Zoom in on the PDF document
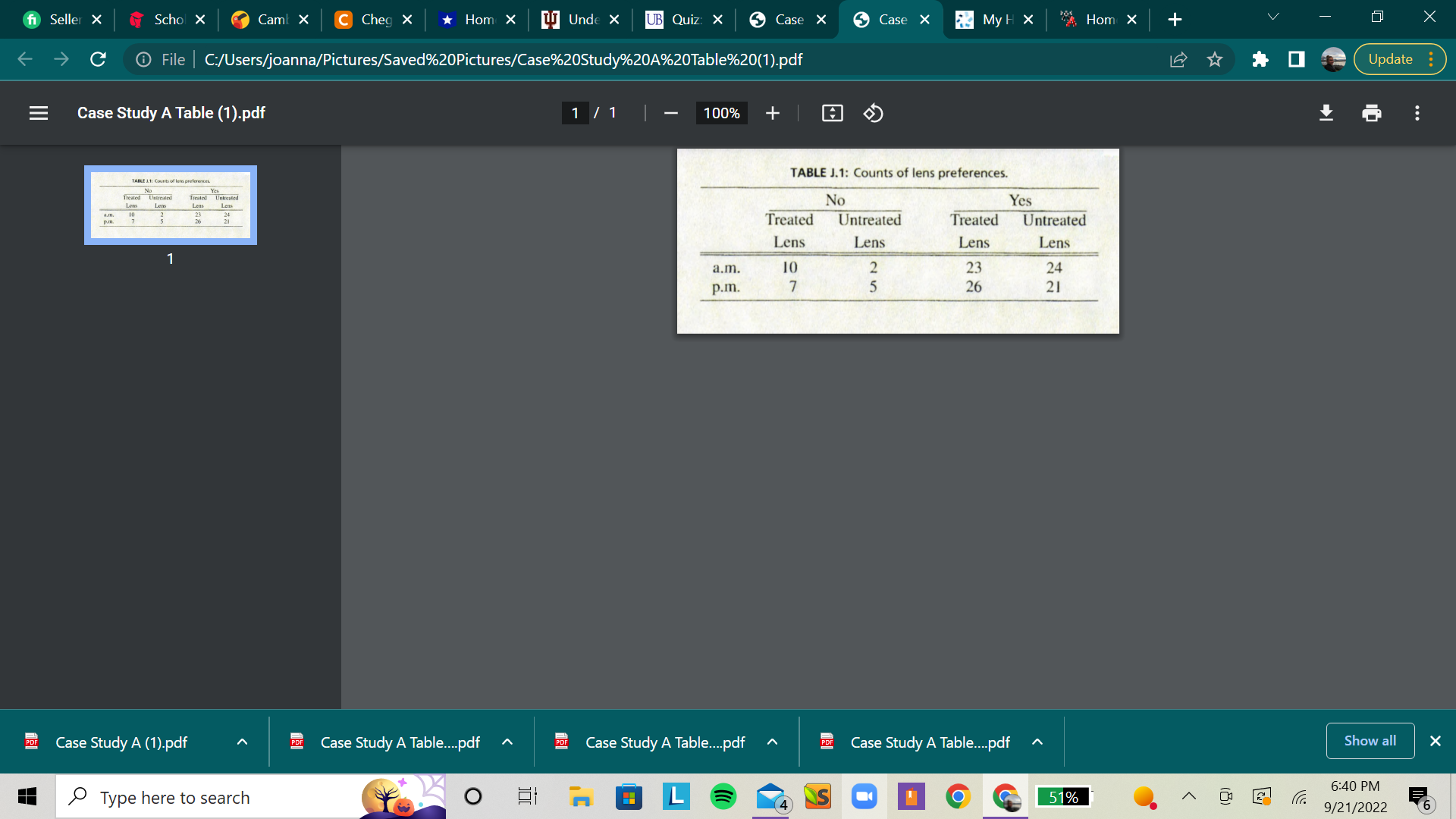Screen dimensions: 1456x819 point(772,113)
